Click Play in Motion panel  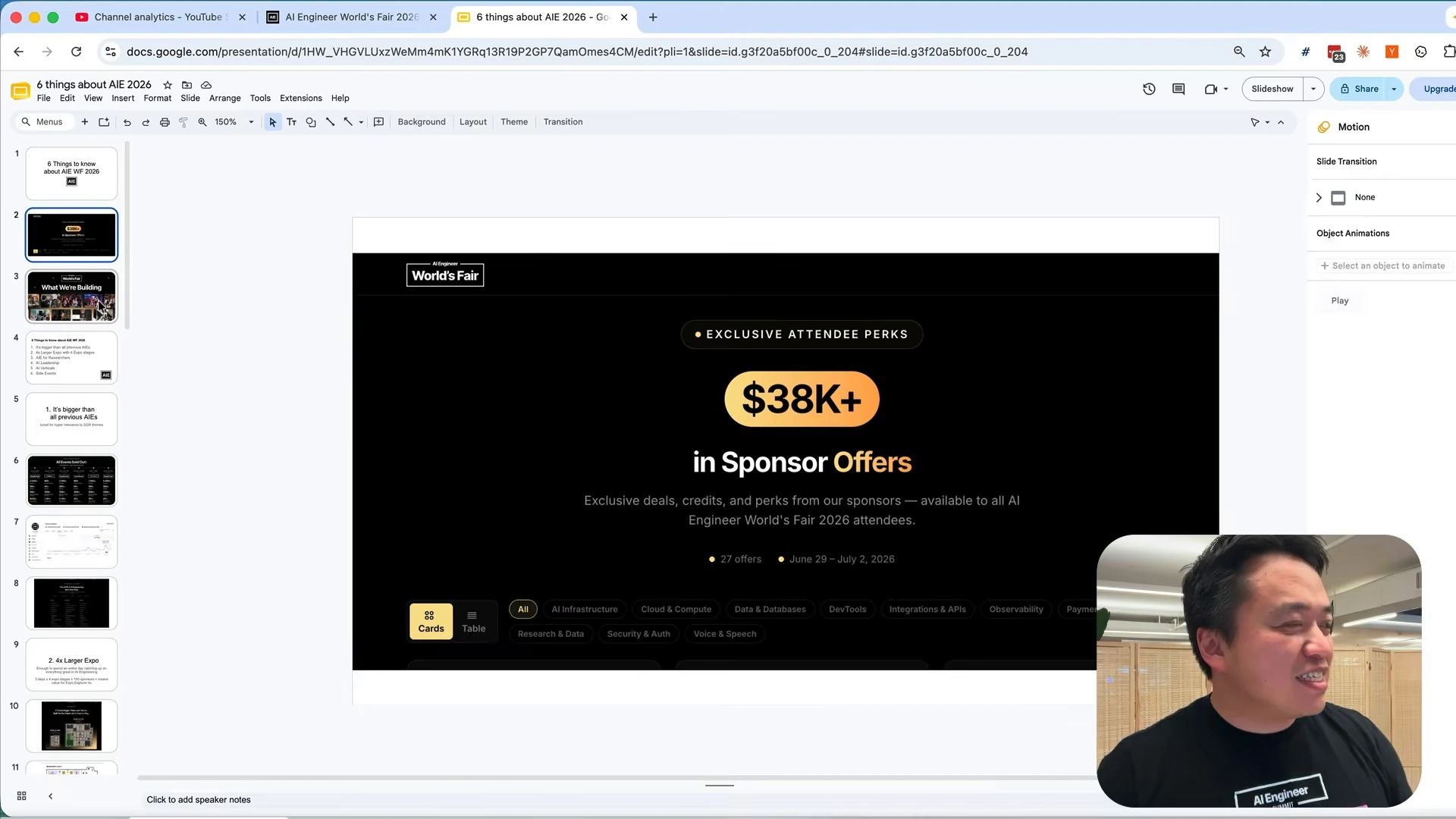coord(1340,301)
